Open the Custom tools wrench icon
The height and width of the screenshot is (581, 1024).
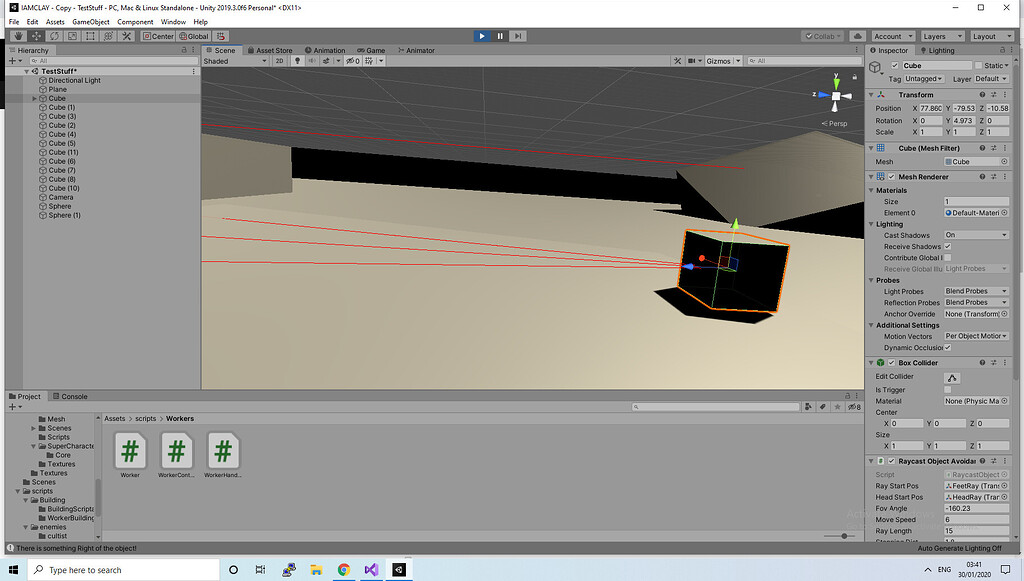[126, 36]
